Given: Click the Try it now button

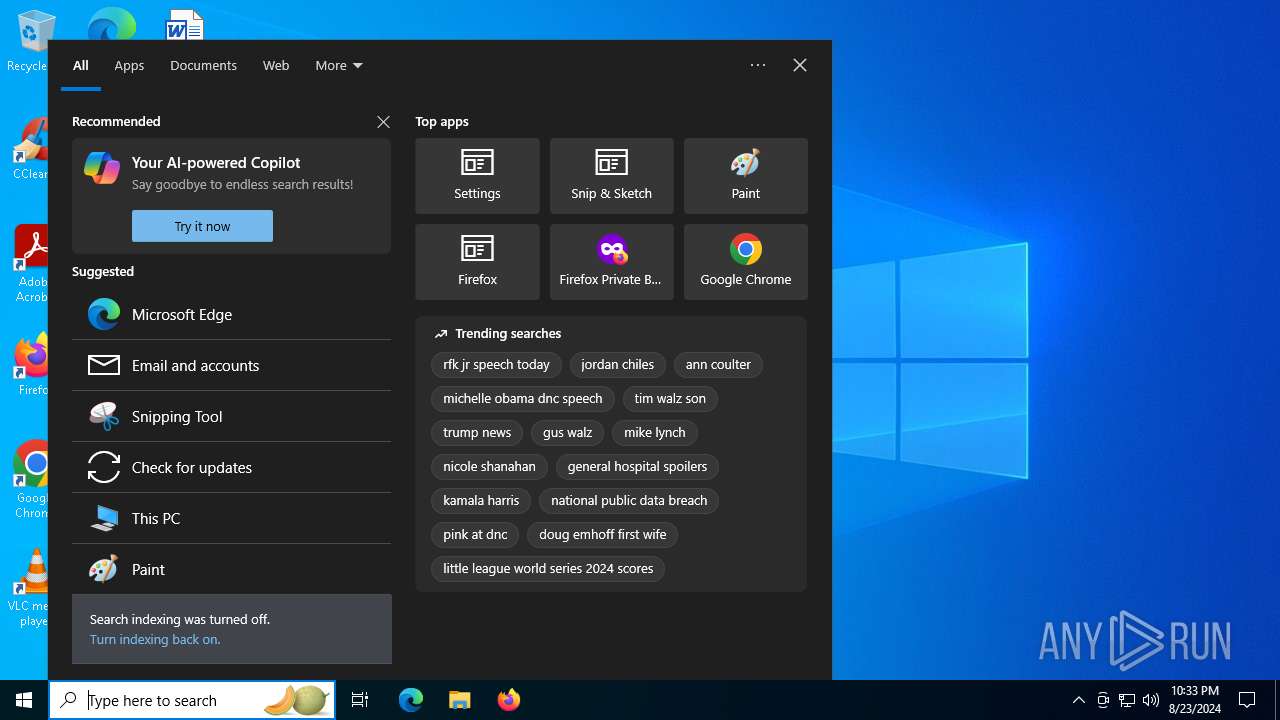Looking at the screenshot, I should click(202, 226).
